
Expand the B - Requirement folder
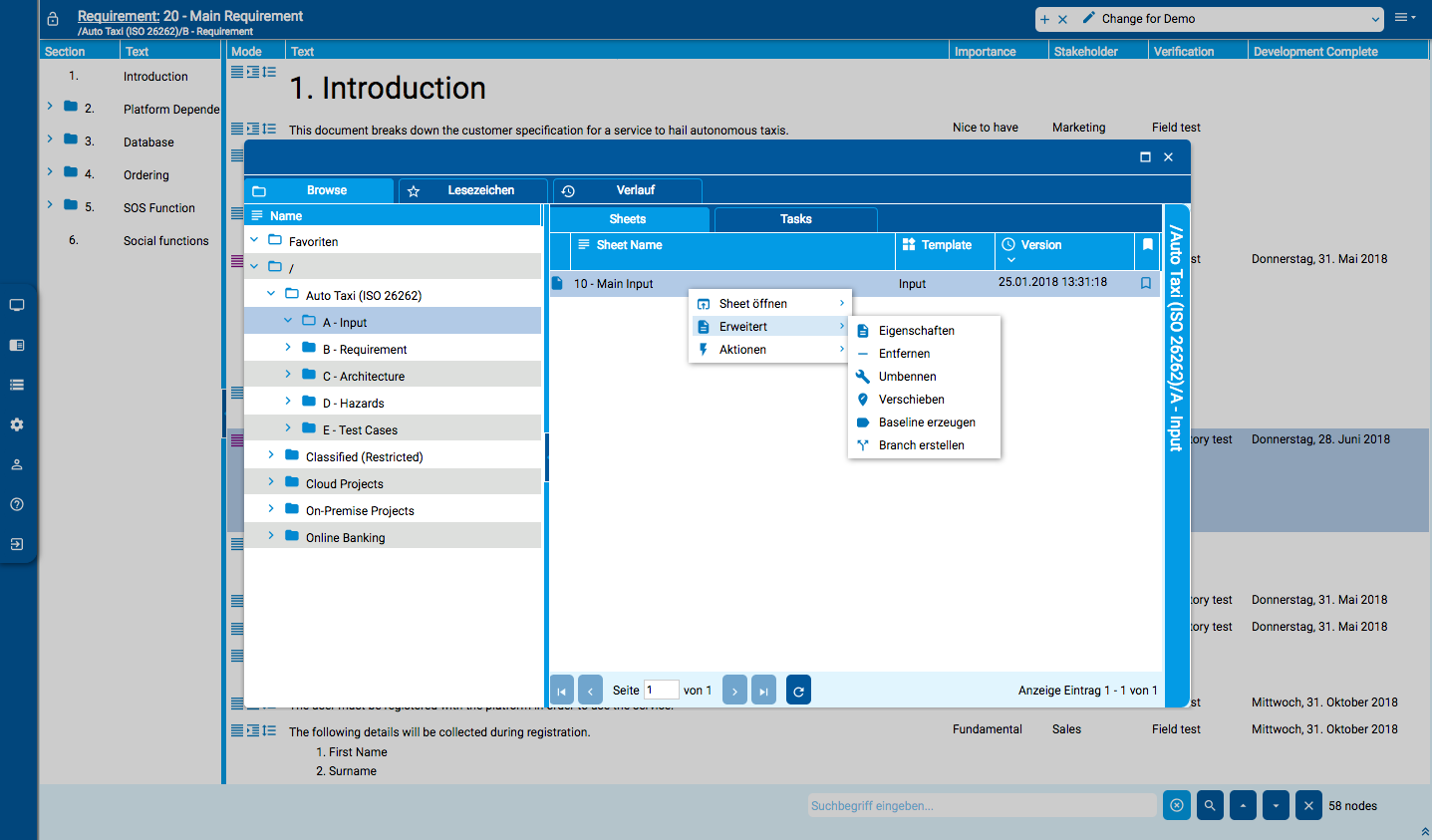pyautogui.click(x=288, y=348)
